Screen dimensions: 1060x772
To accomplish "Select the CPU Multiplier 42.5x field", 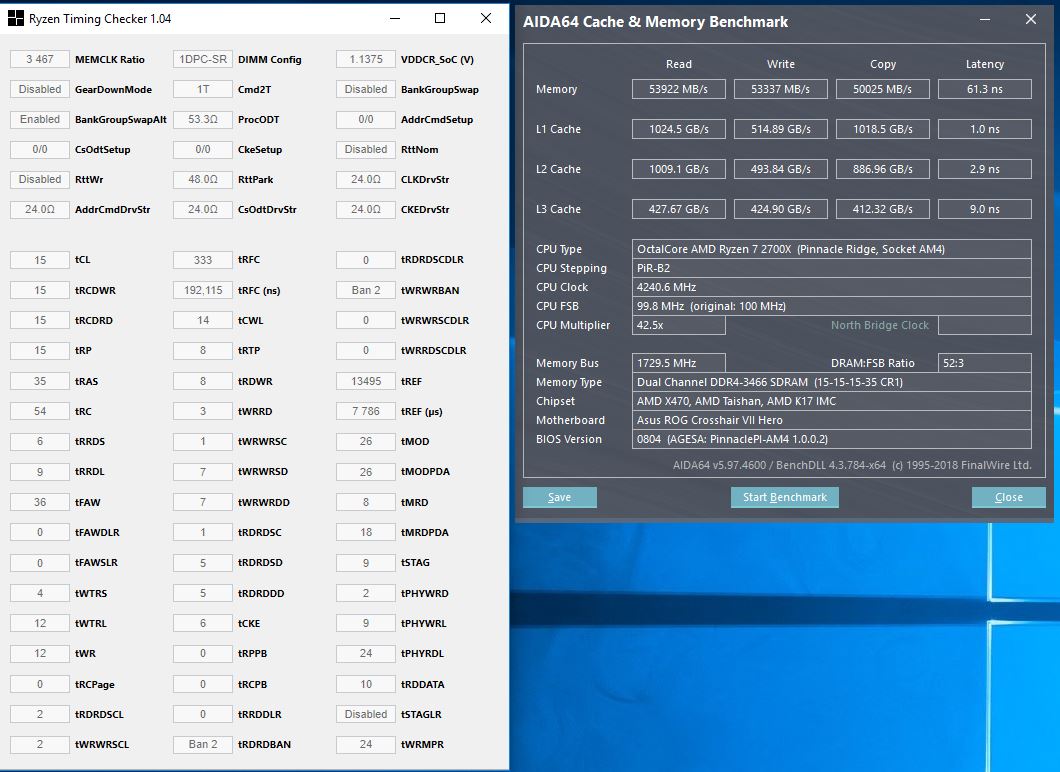I will (x=679, y=325).
